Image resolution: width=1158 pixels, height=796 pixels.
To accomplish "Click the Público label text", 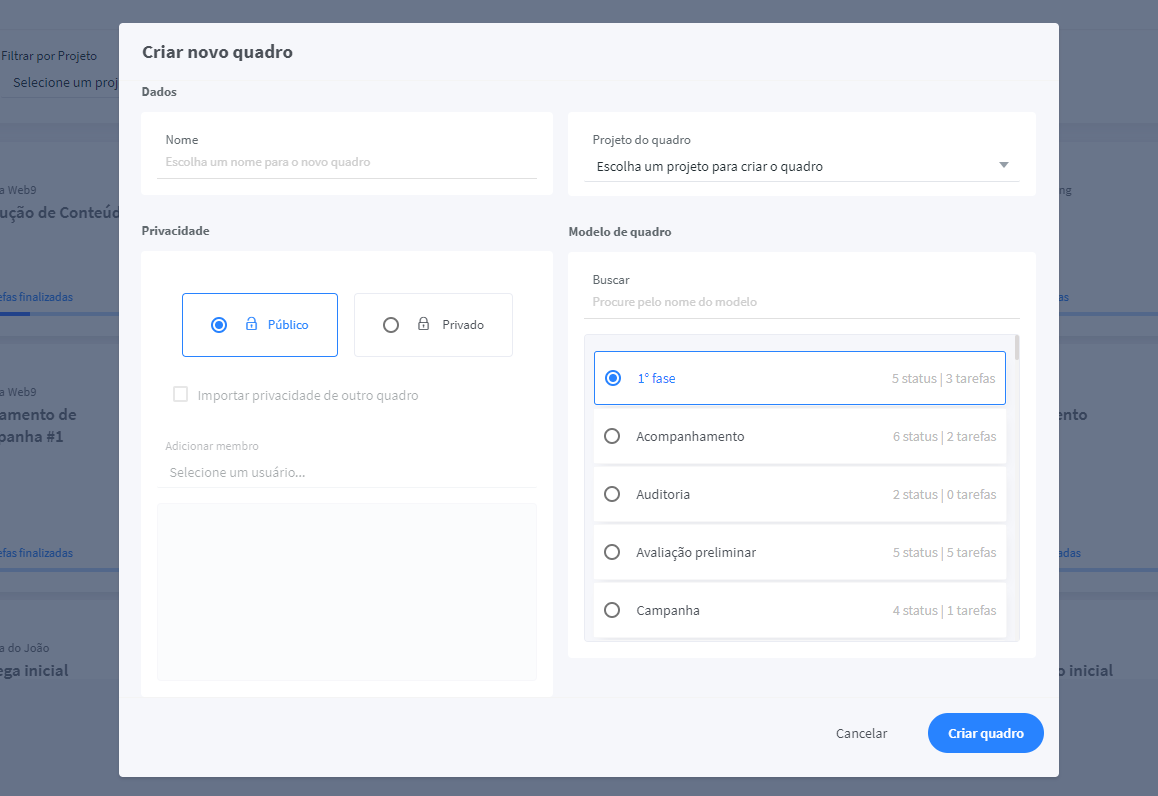I will (x=288, y=325).
